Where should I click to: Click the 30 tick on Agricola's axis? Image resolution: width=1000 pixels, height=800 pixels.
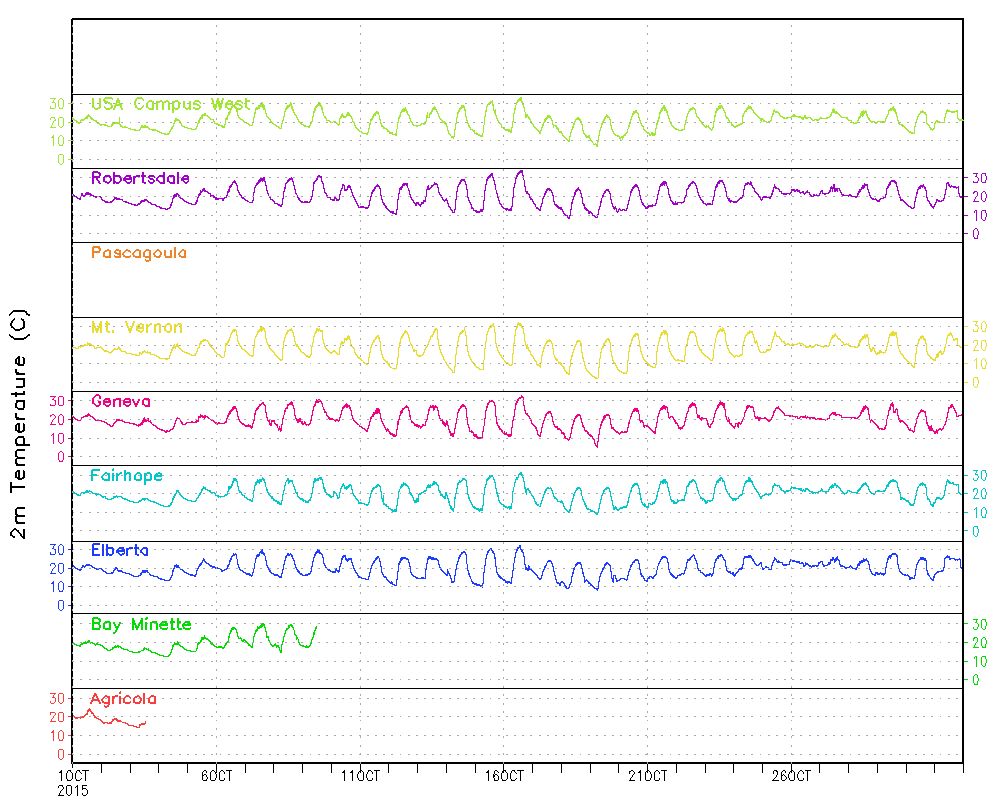point(58,698)
